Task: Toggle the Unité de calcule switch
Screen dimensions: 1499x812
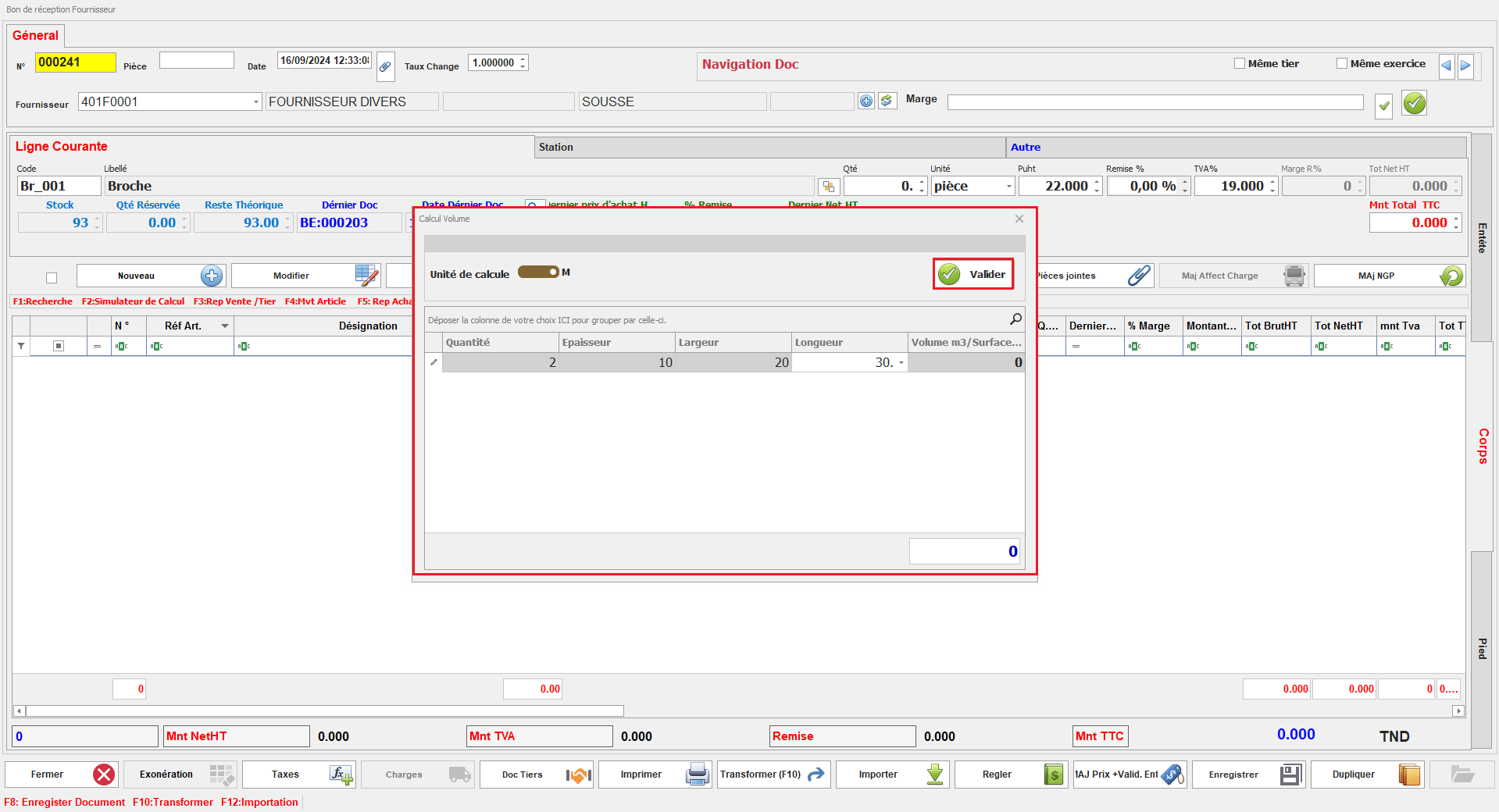Action: click(538, 272)
